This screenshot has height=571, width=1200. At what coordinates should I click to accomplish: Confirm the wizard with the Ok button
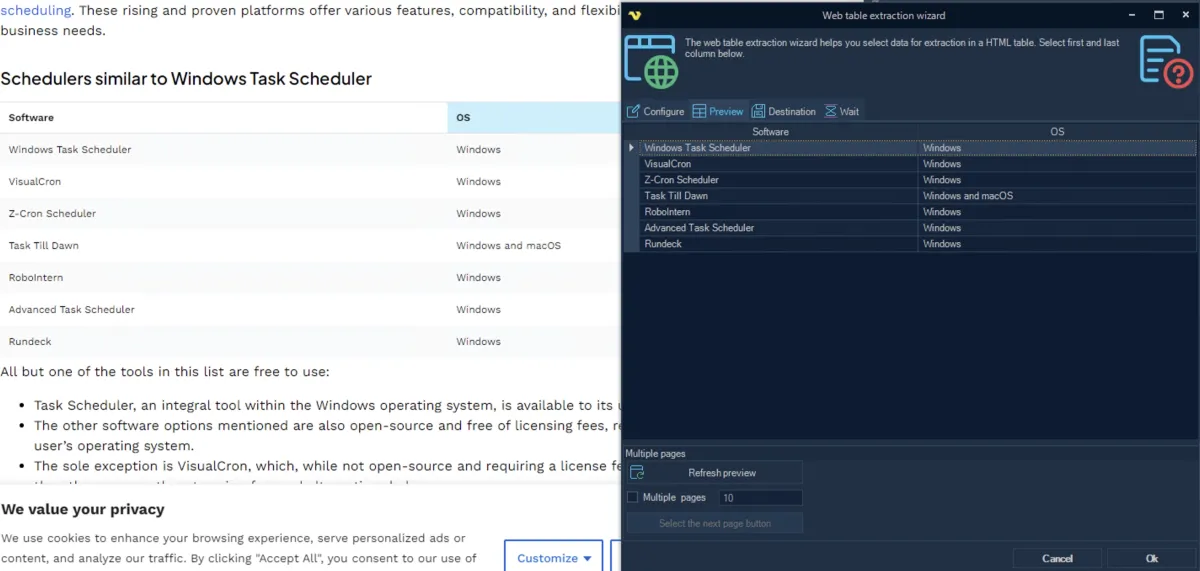tap(1152, 558)
